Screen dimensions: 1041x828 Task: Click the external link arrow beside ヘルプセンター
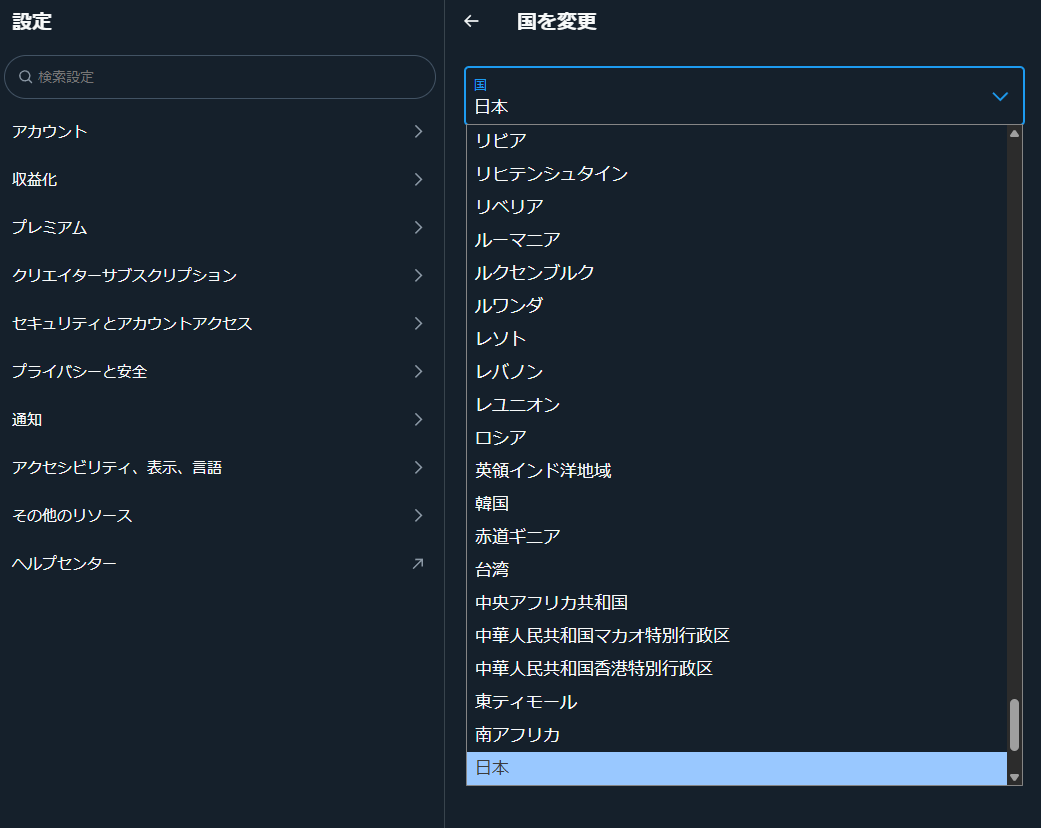pyautogui.click(x=419, y=563)
